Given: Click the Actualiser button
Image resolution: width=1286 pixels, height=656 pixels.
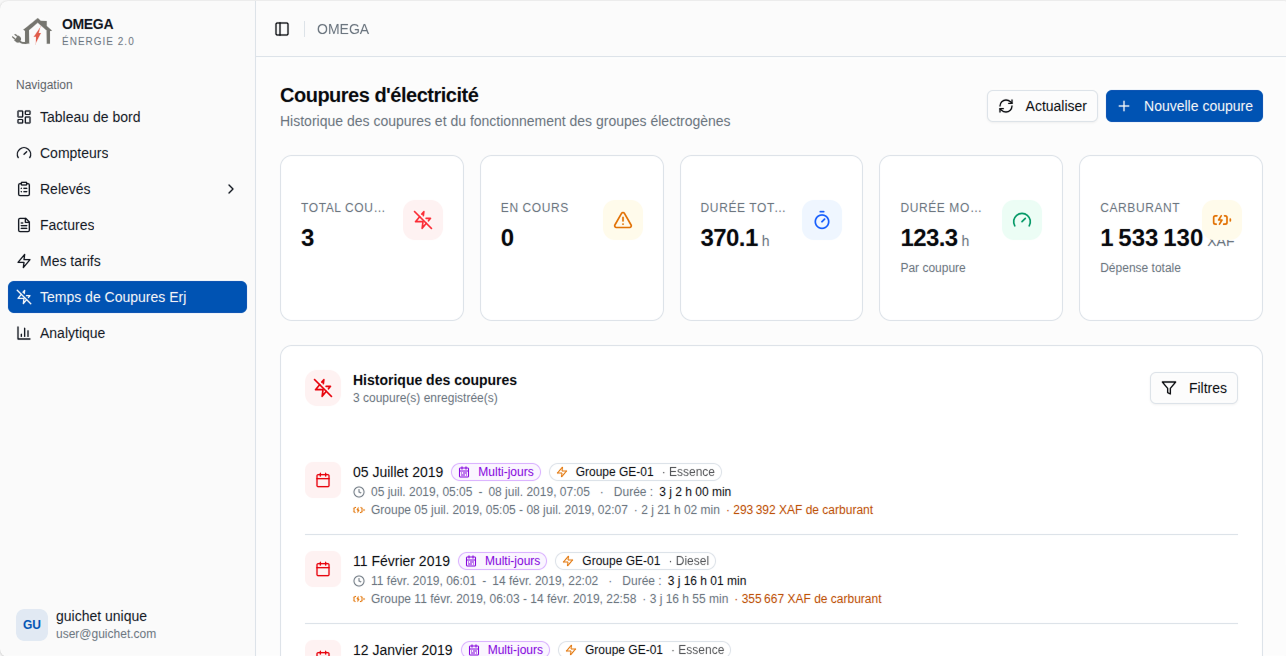Looking at the screenshot, I should pos(1042,106).
